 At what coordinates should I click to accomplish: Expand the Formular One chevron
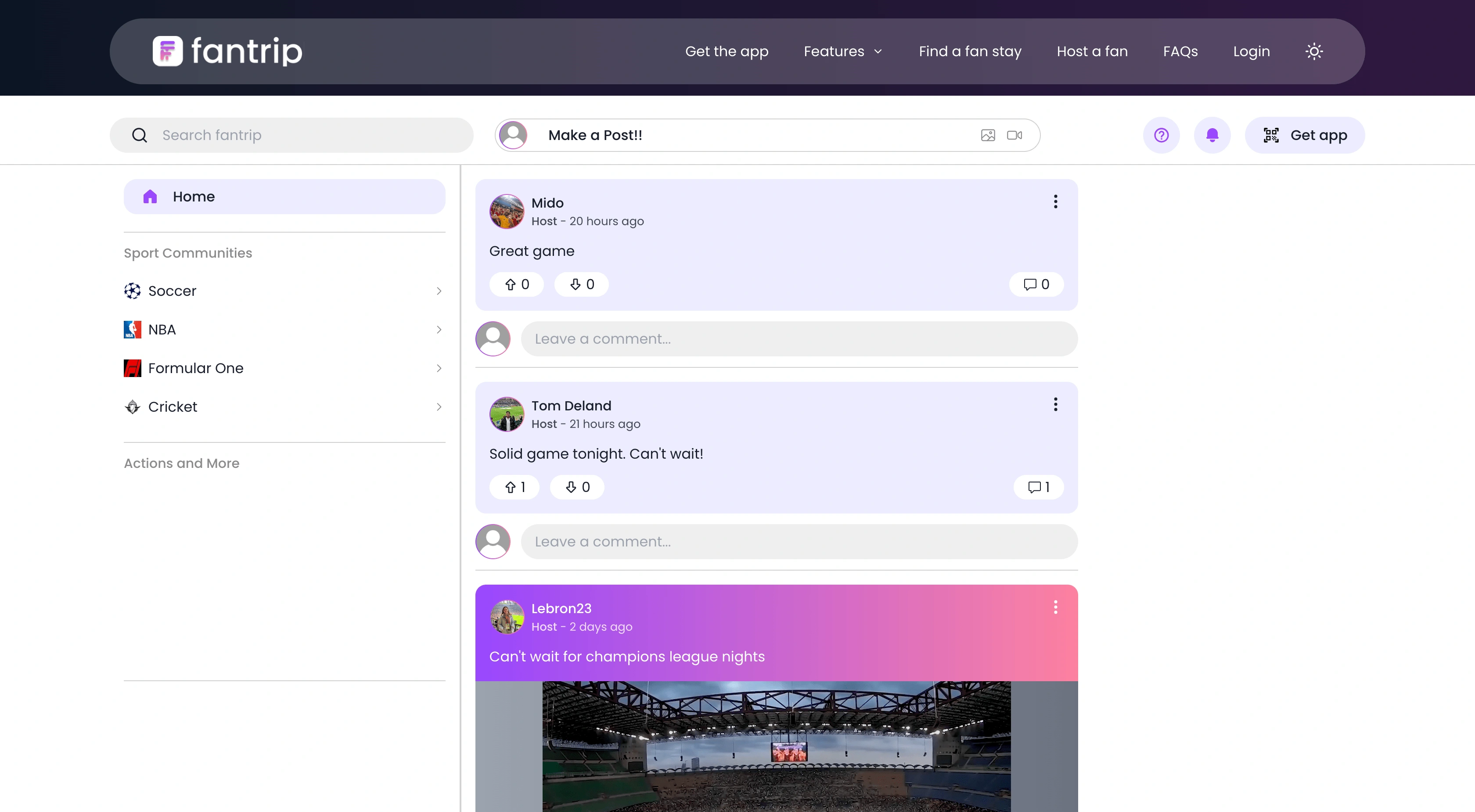tap(439, 368)
